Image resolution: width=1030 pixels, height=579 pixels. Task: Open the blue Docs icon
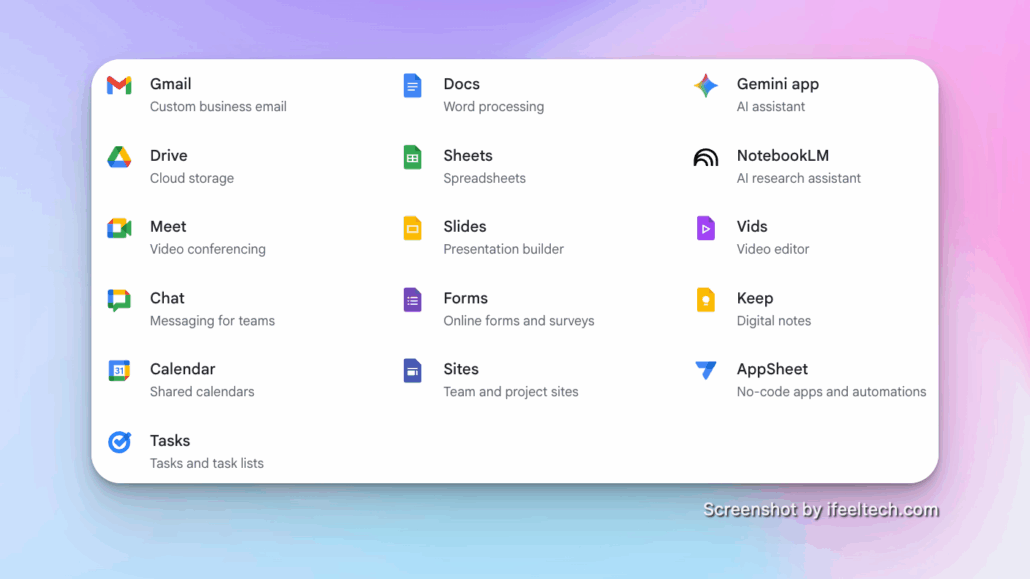(x=412, y=85)
